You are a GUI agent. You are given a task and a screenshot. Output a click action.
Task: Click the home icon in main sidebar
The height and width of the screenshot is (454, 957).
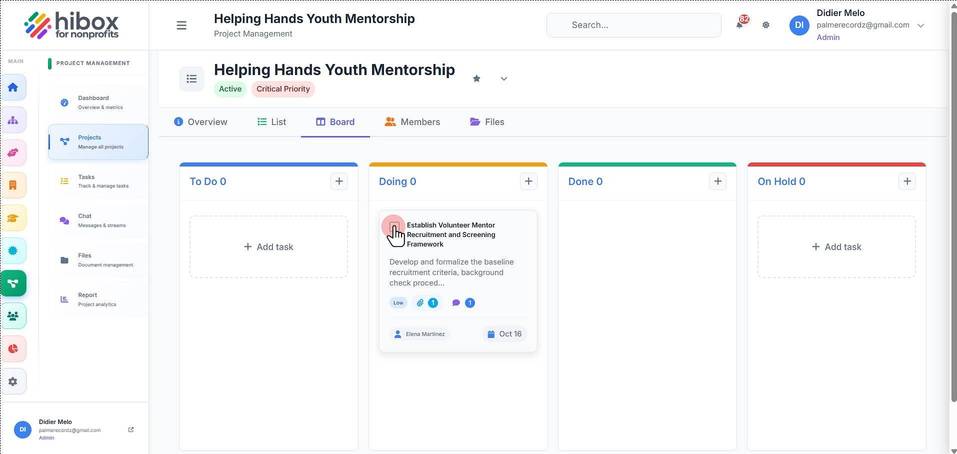(x=13, y=87)
